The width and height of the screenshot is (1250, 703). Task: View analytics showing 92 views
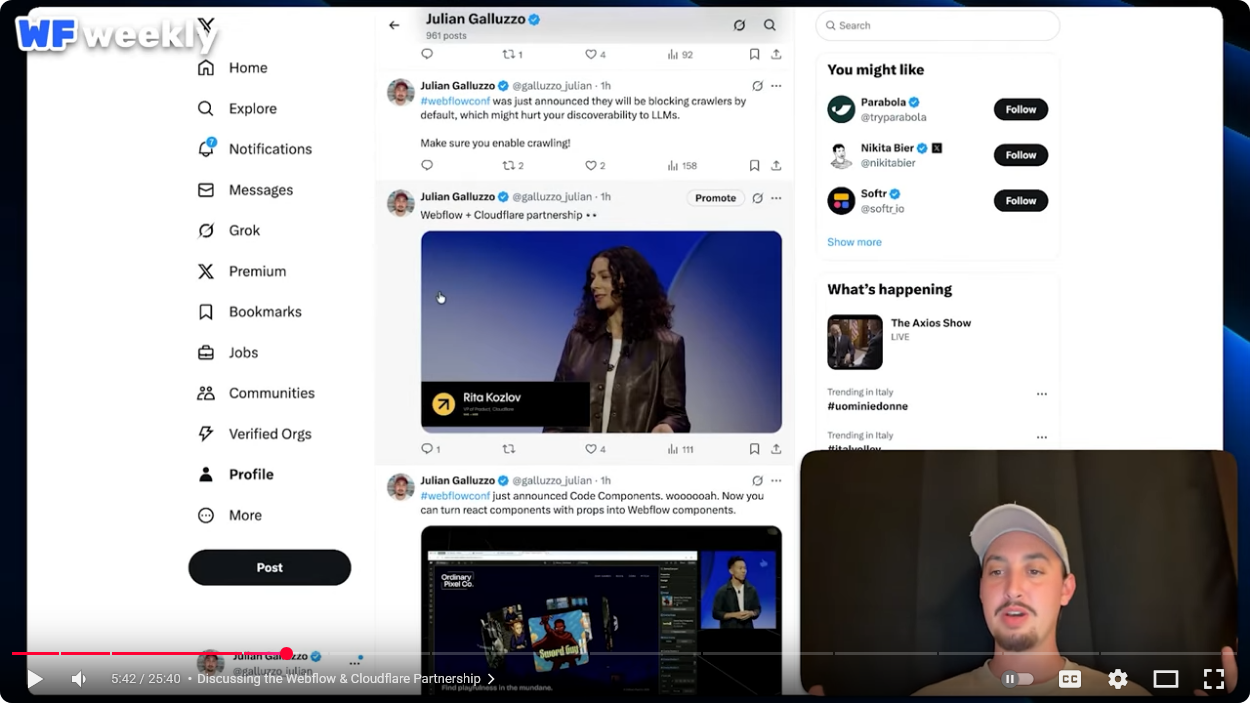[x=680, y=54]
